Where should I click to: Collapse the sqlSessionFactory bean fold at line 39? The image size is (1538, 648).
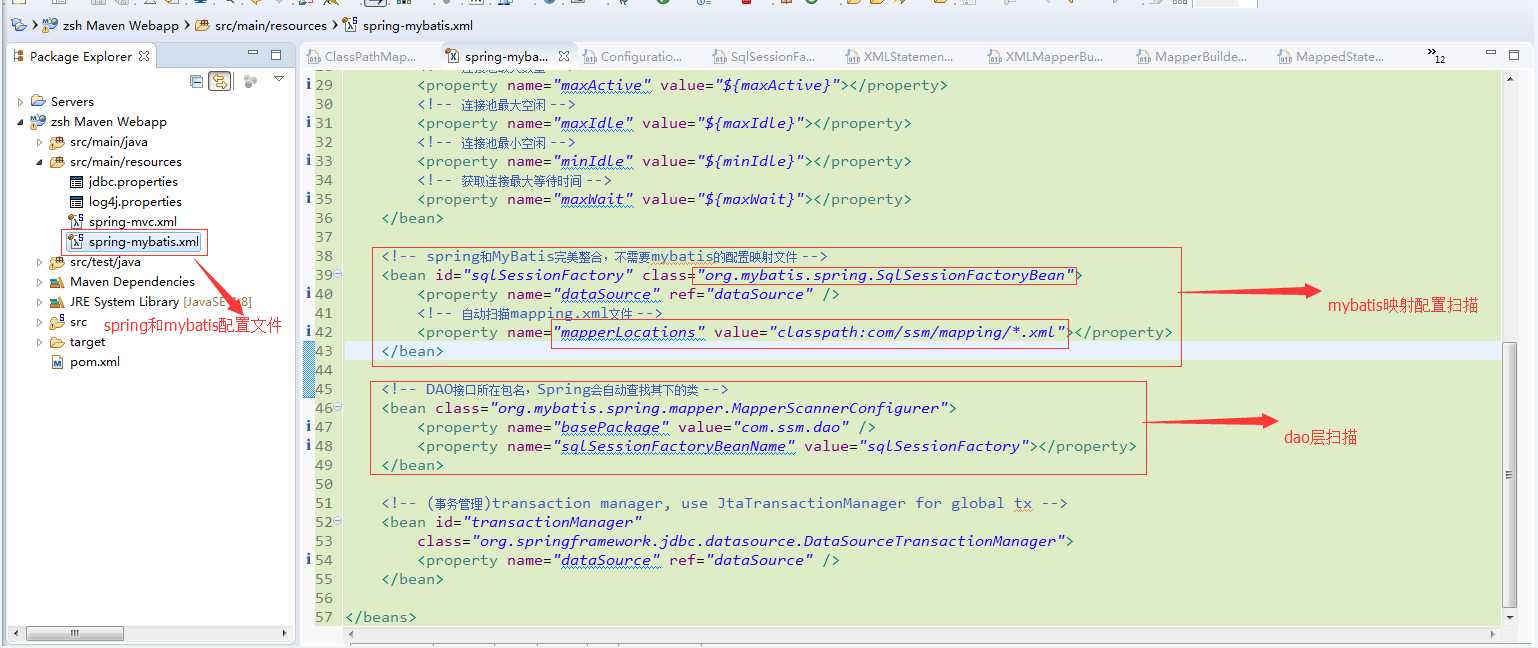click(338, 275)
